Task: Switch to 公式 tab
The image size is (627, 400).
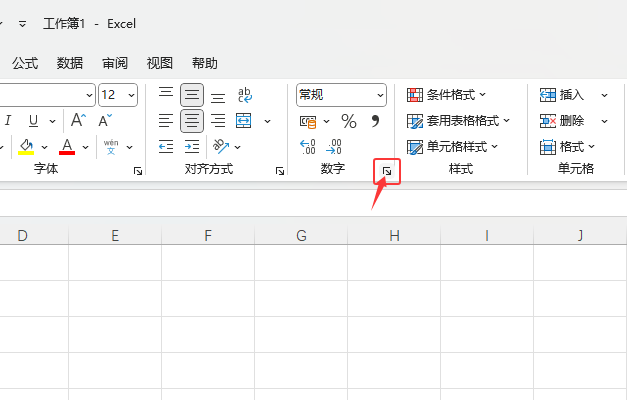Action: pyautogui.click(x=25, y=63)
